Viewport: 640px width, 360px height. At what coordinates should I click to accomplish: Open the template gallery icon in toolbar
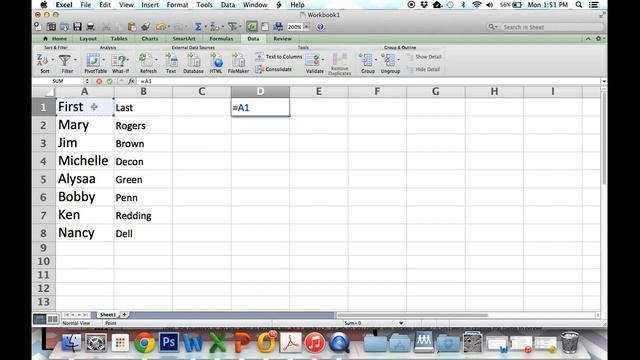51,27
